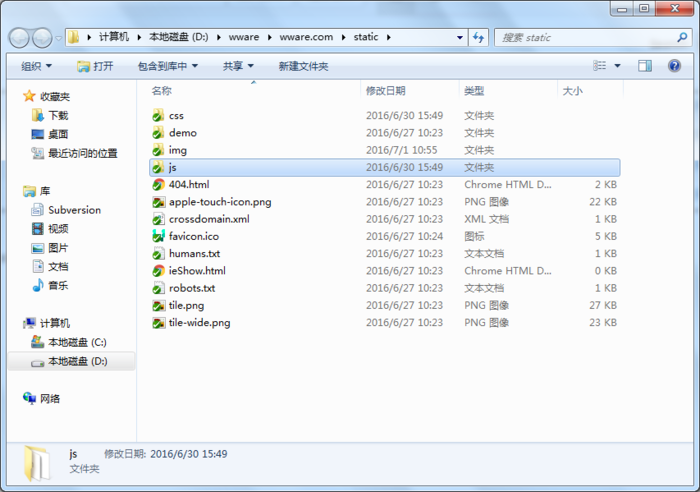Open the help question mark icon

point(674,66)
